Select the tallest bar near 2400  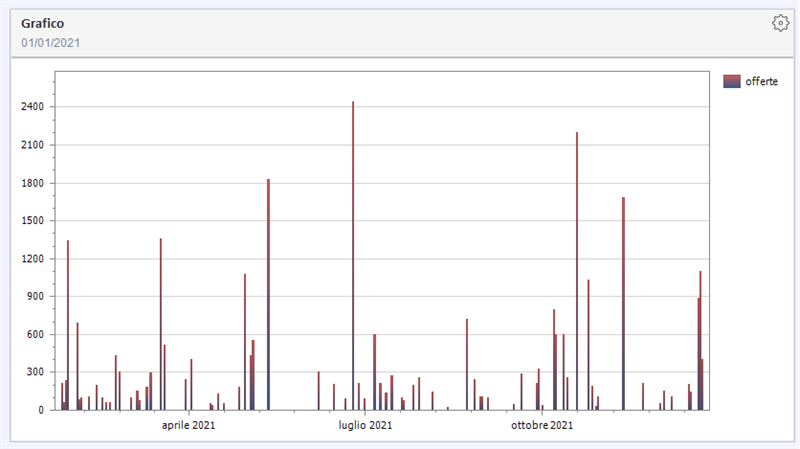[x=353, y=256]
